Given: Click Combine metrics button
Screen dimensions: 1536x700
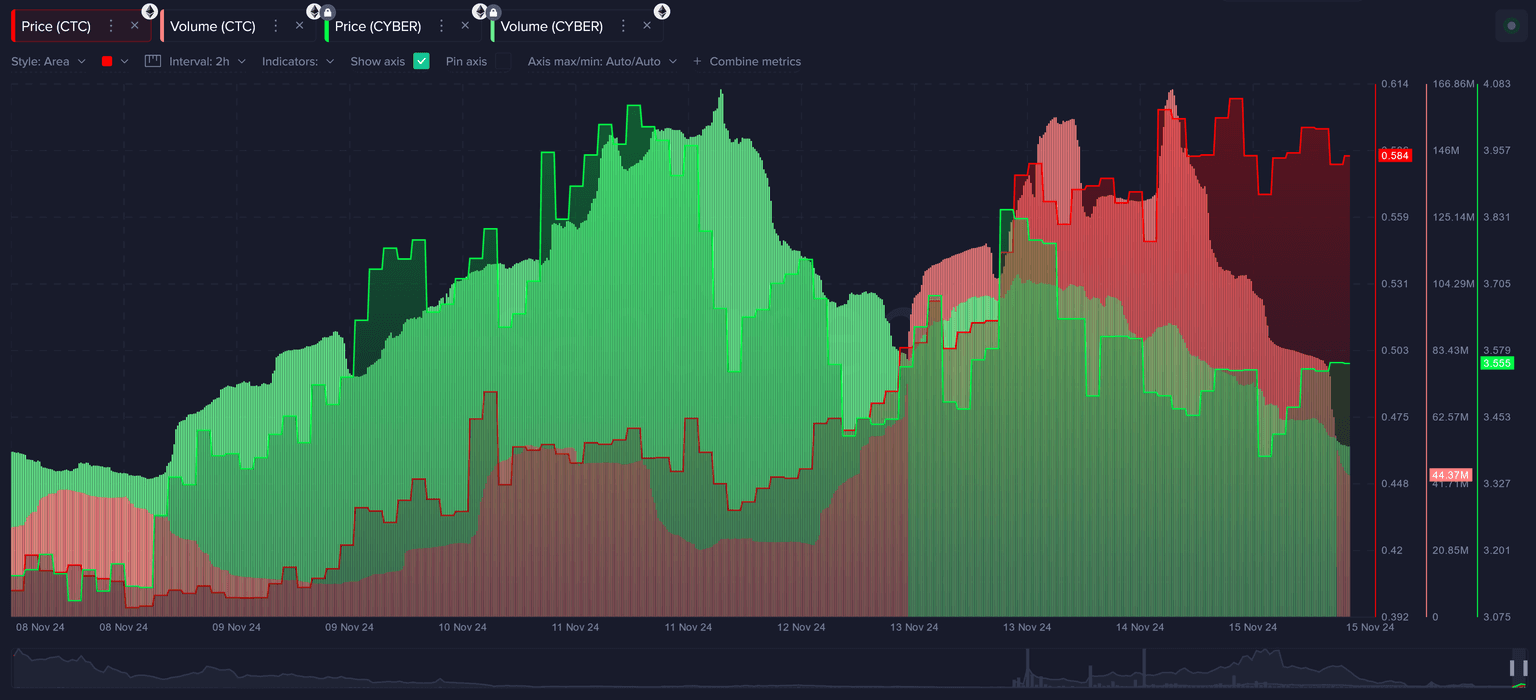Looking at the screenshot, I should pos(747,61).
